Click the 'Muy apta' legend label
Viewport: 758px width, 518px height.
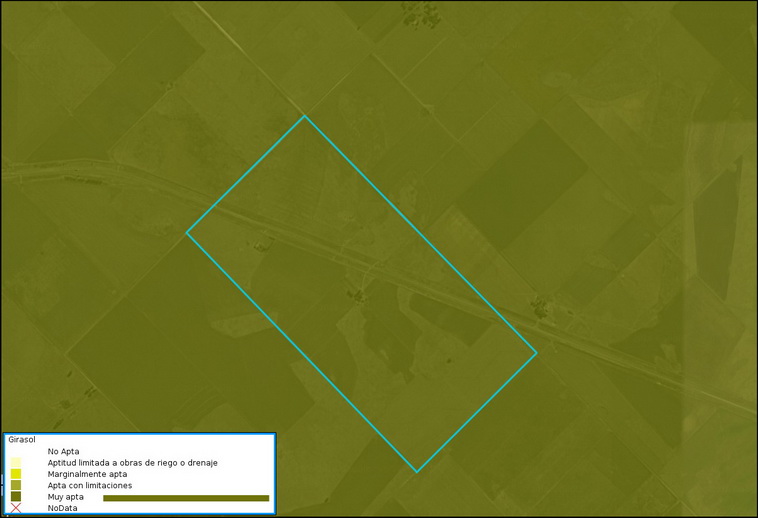pos(65,497)
